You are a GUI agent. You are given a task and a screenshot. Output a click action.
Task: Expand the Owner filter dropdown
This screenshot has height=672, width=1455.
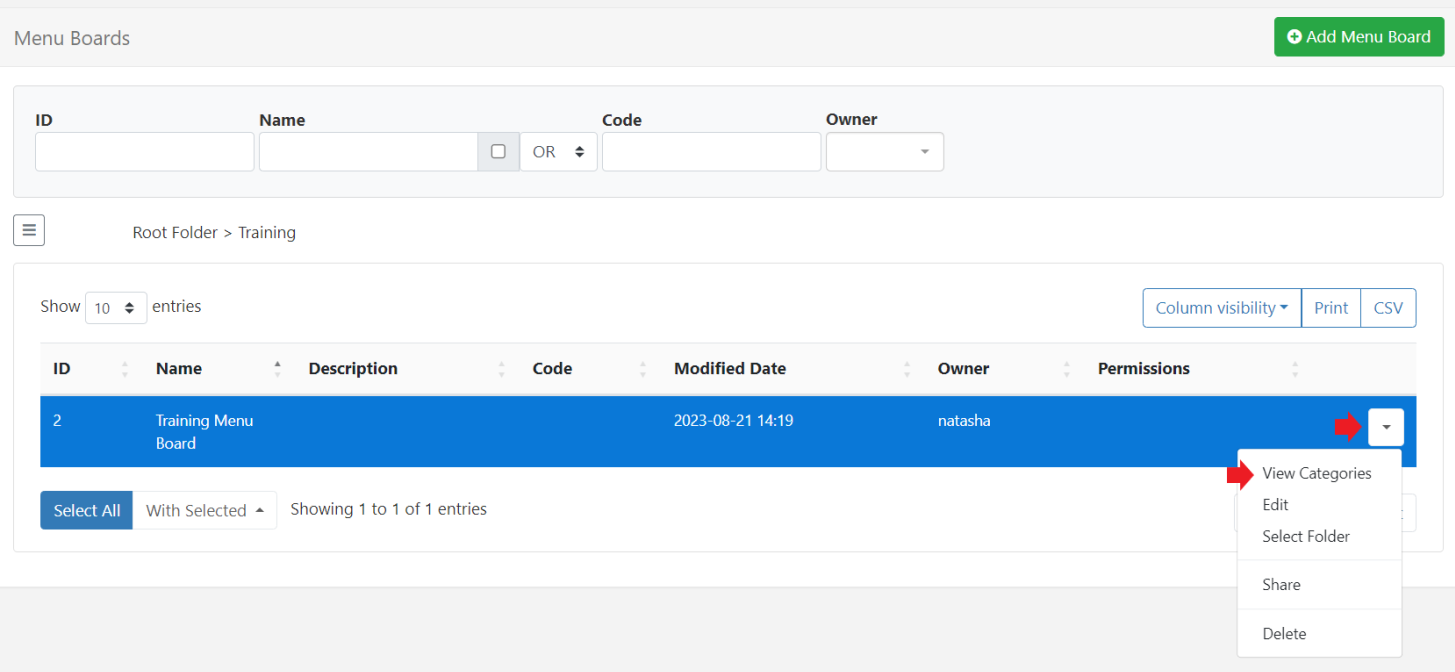pyautogui.click(x=884, y=152)
